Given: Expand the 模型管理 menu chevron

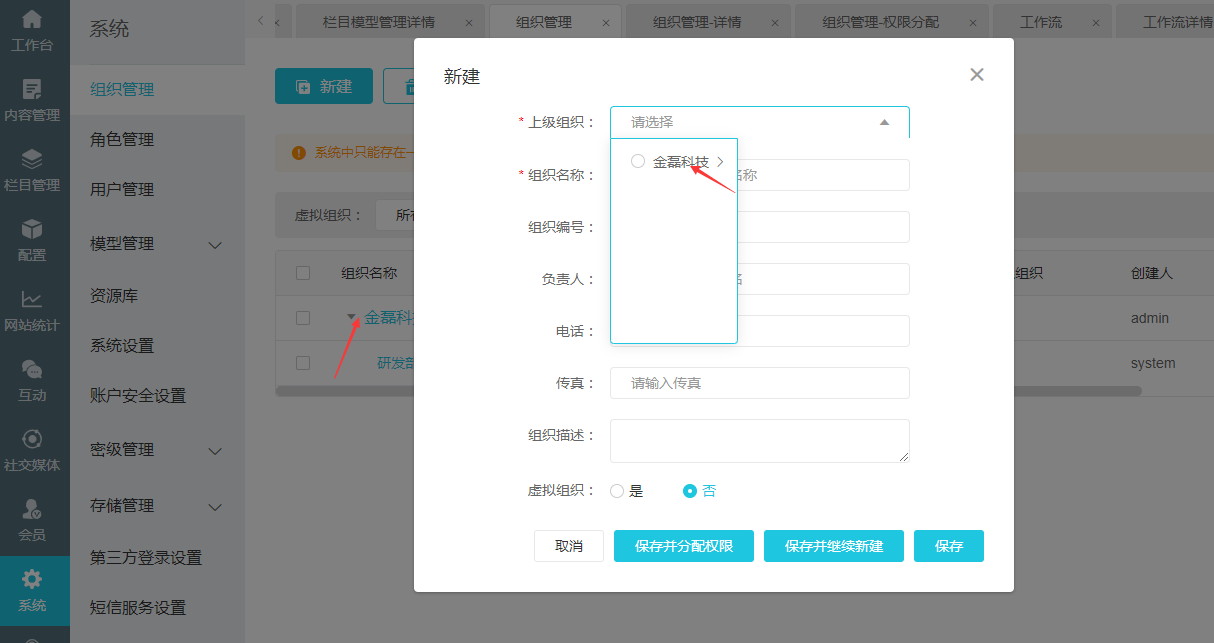Looking at the screenshot, I should coord(215,245).
